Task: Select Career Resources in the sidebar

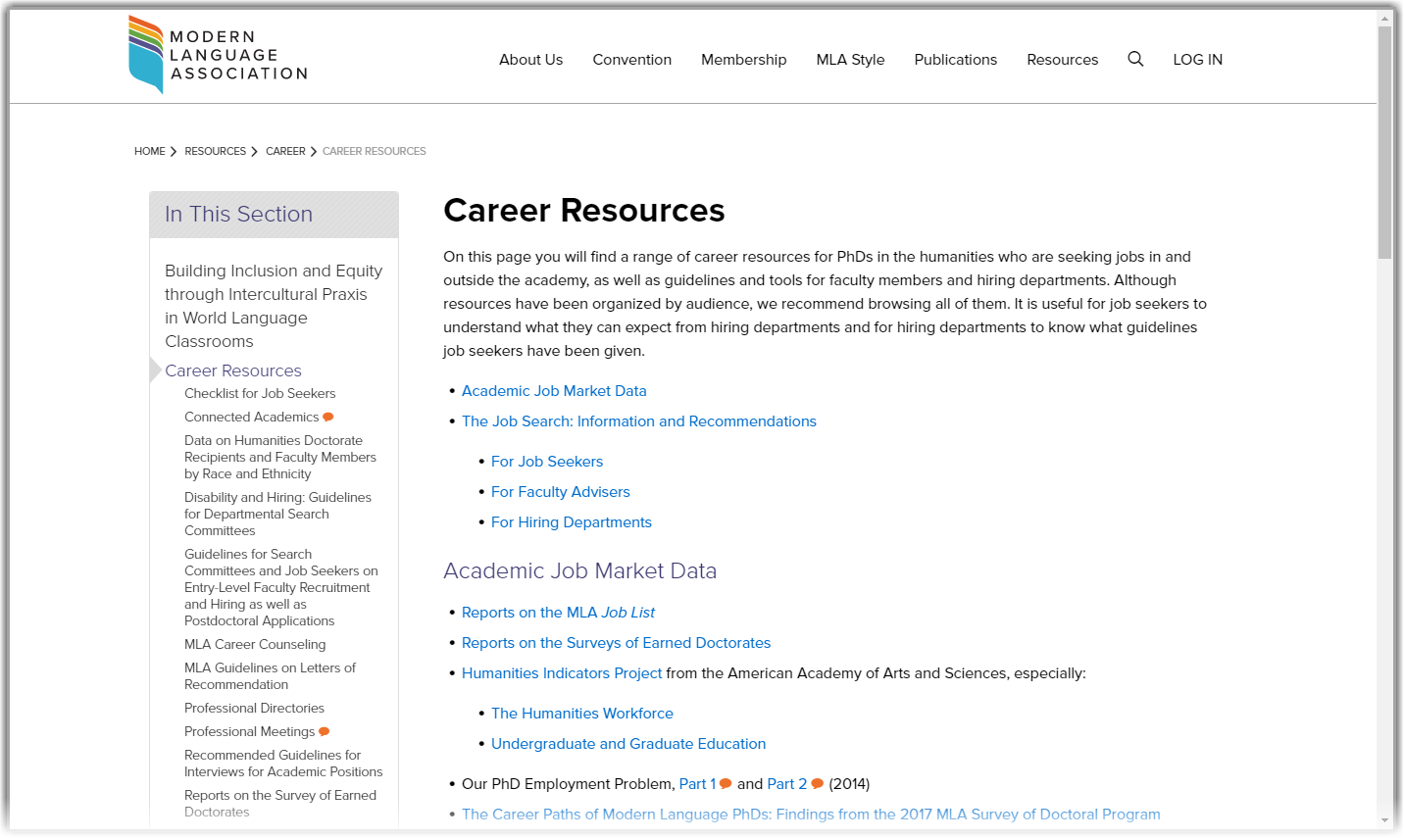Action: (x=233, y=371)
